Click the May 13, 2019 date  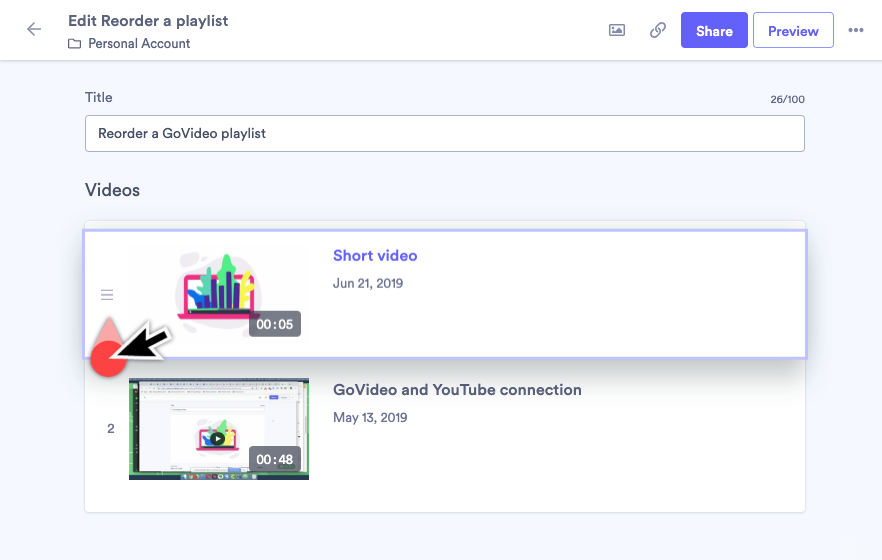370,418
